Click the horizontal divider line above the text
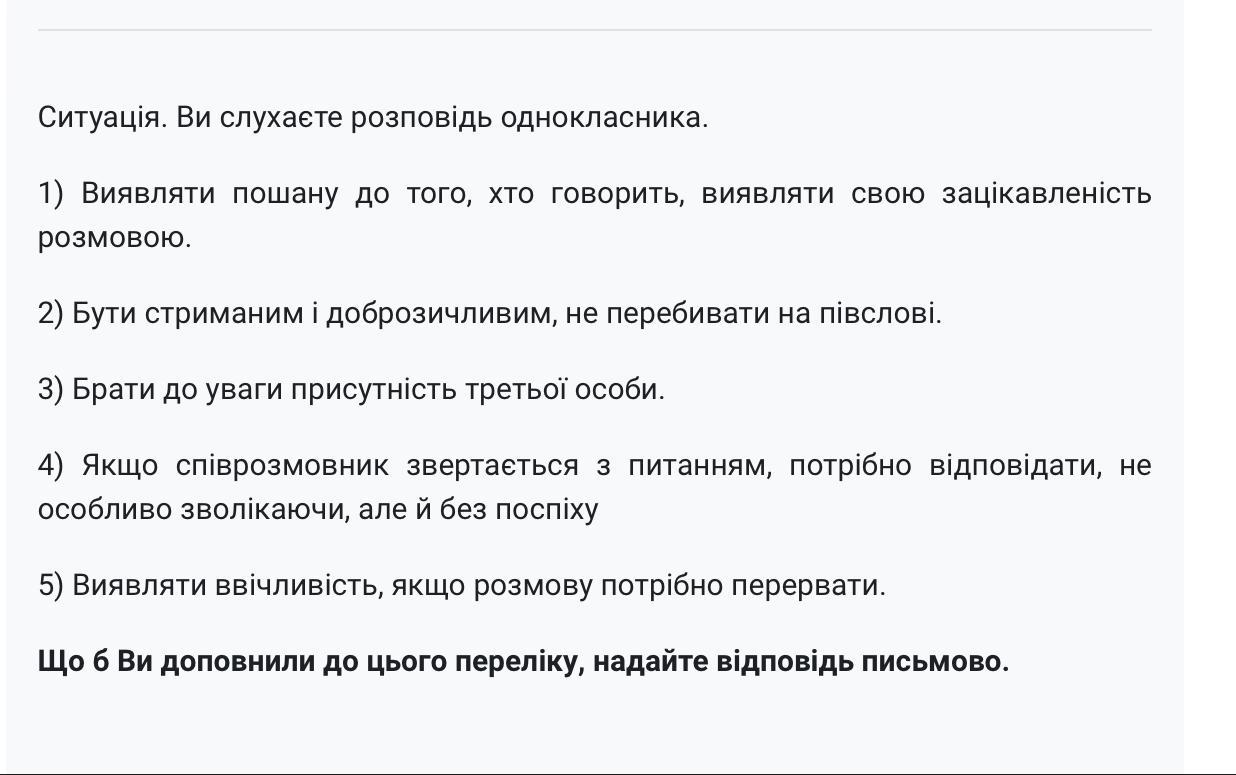This screenshot has height=775, width=1236. coord(594,30)
